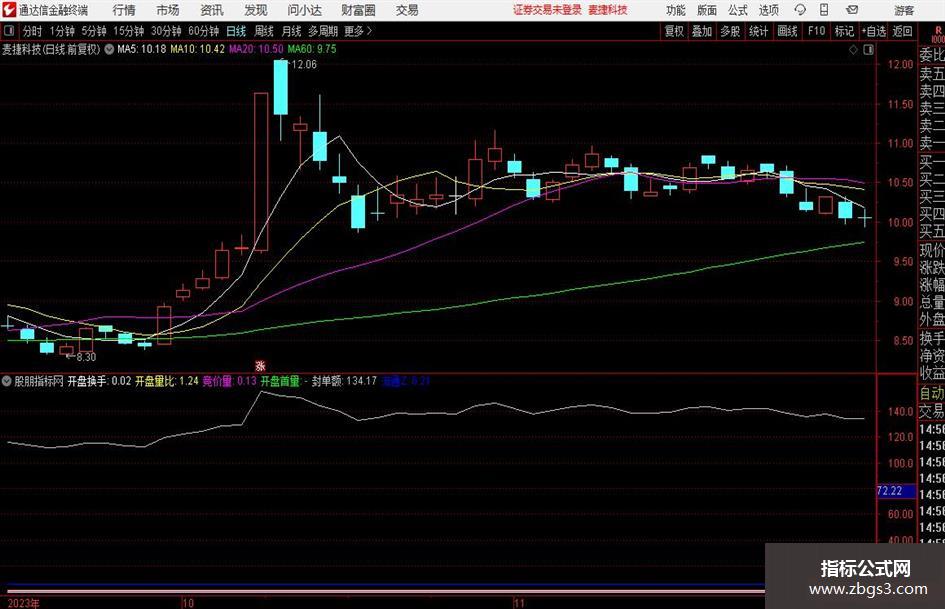Switch to 分时 chart tab
The height and width of the screenshot is (609, 945).
click(x=33, y=31)
